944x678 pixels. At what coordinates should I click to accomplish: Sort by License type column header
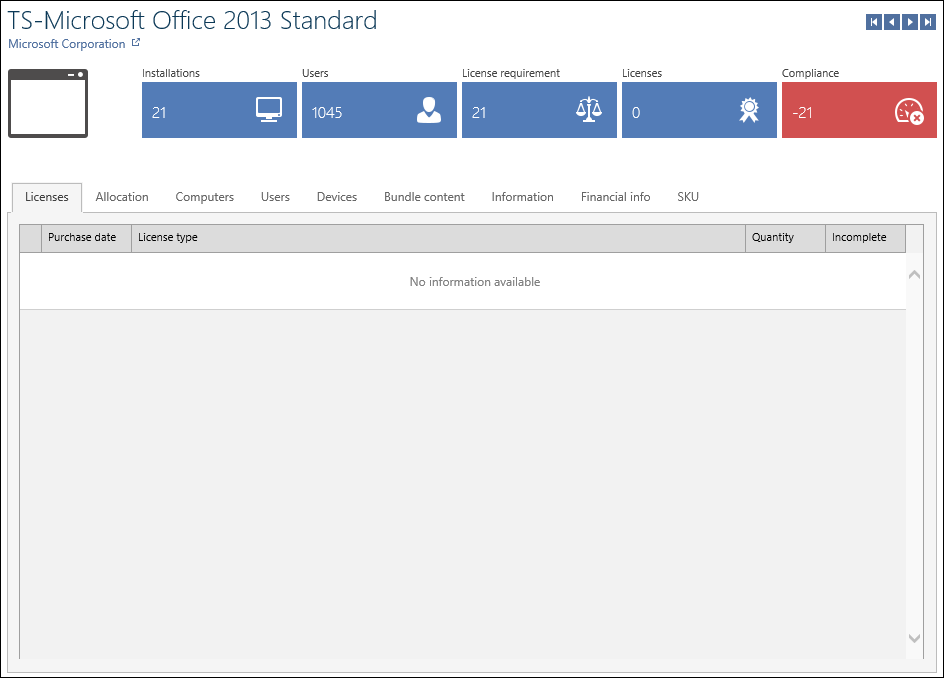pos(438,238)
